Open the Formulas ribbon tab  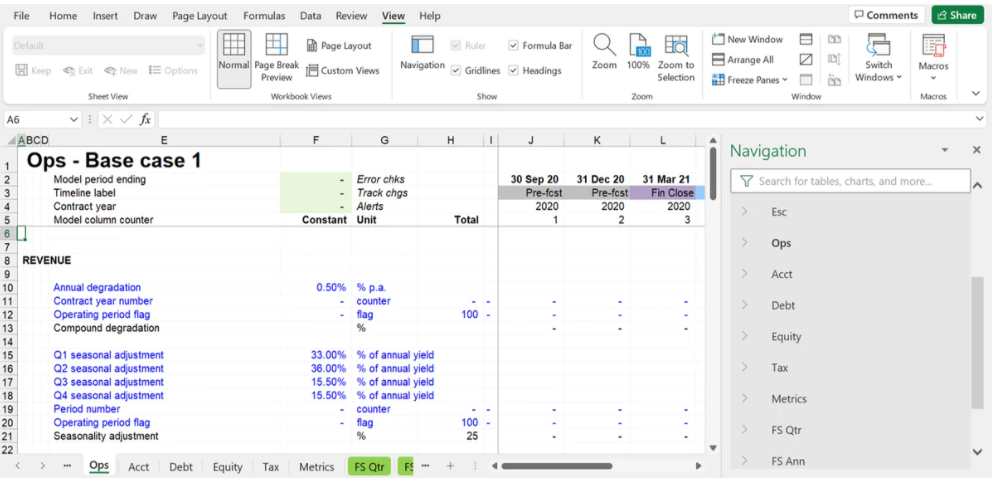(265, 16)
